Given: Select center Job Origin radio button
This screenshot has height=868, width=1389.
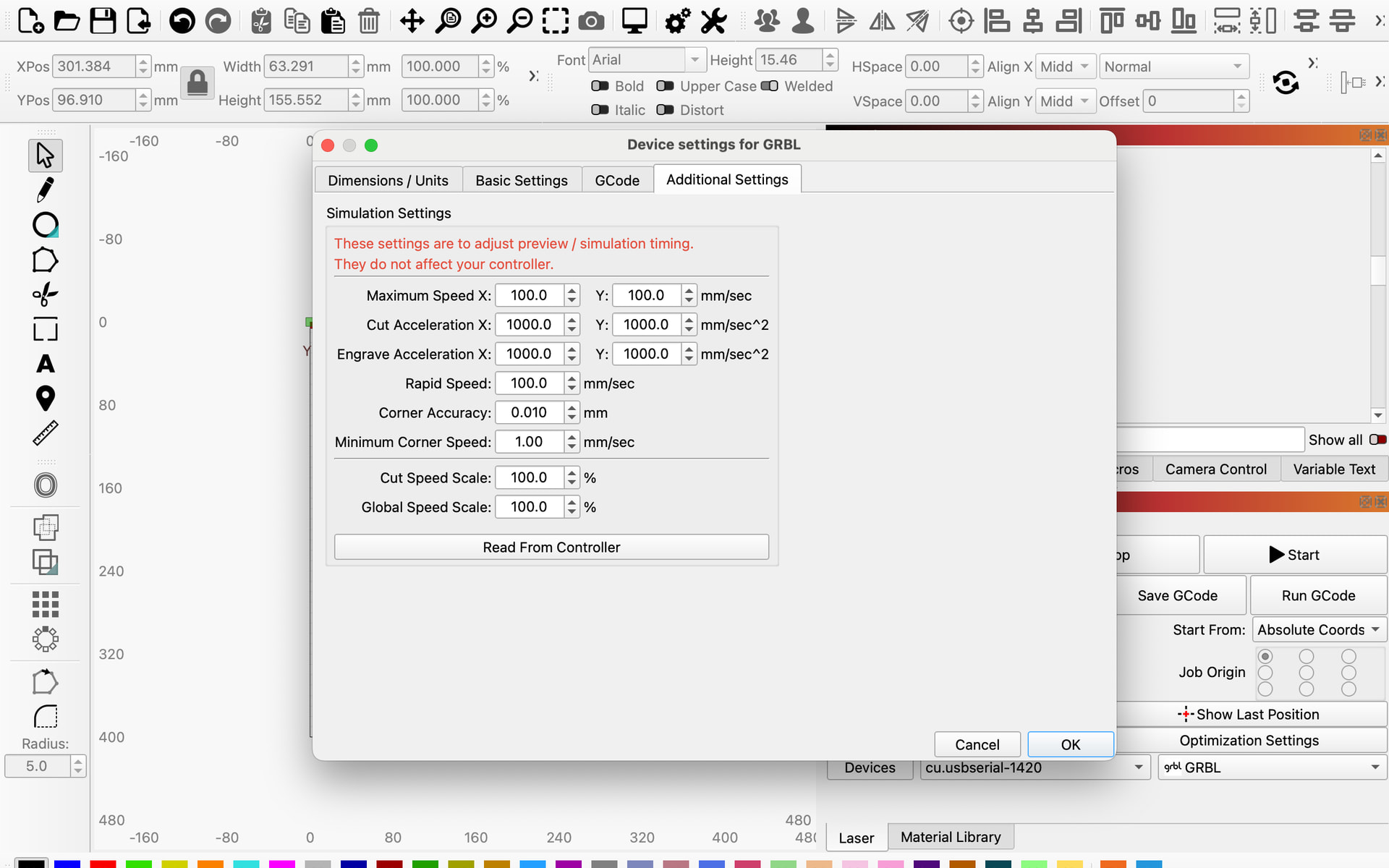Looking at the screenshot, I should tap(1306, 673).
